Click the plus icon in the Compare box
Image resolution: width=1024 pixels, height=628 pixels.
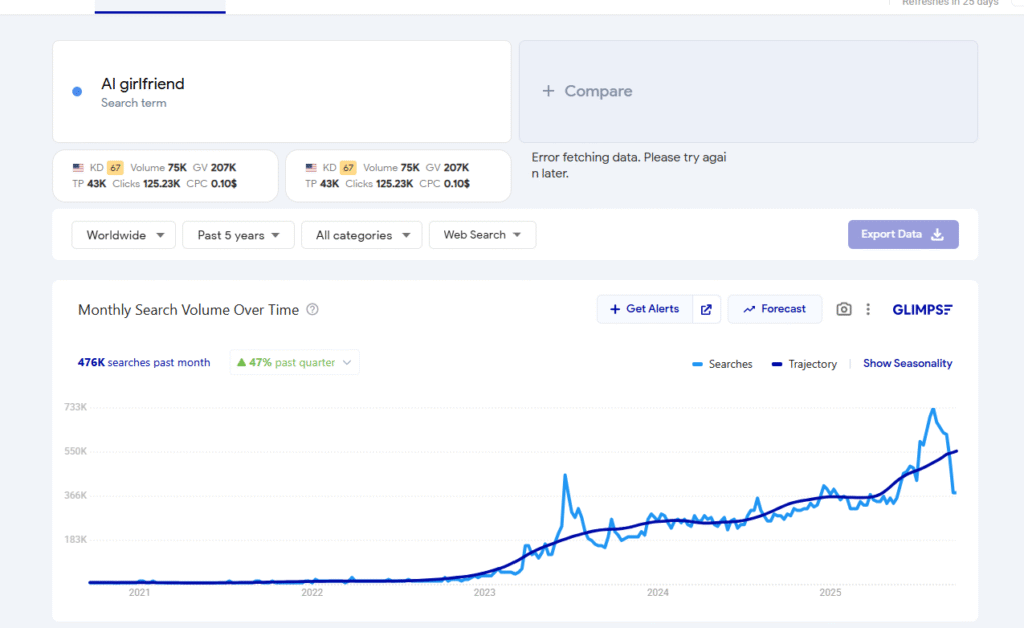(x=548, y=91)
